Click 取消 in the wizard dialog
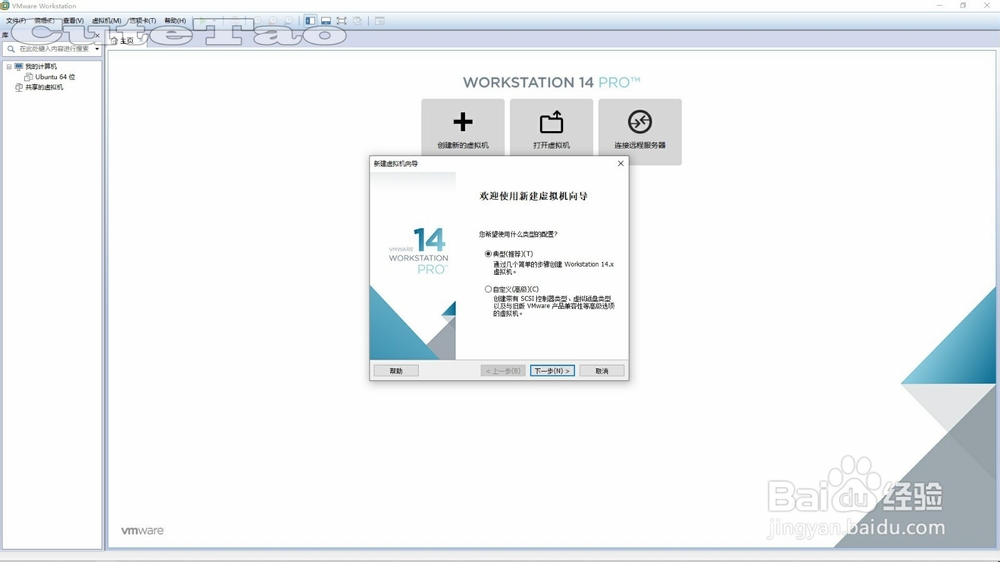The image size is (1000, 562). (x=601, y=371)
